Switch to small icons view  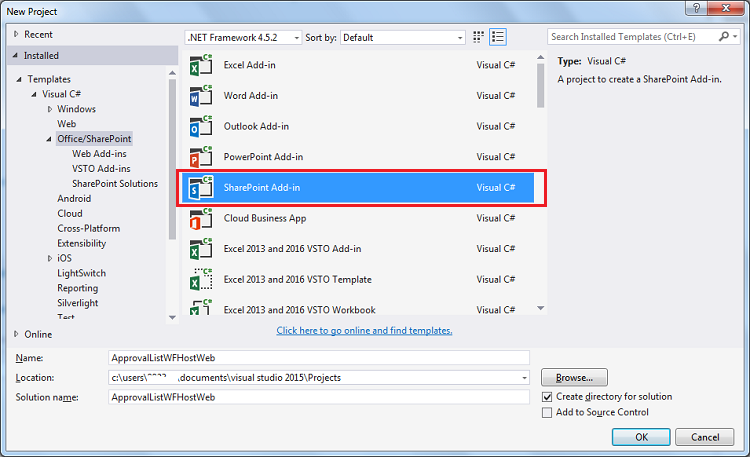coord(478,37)
